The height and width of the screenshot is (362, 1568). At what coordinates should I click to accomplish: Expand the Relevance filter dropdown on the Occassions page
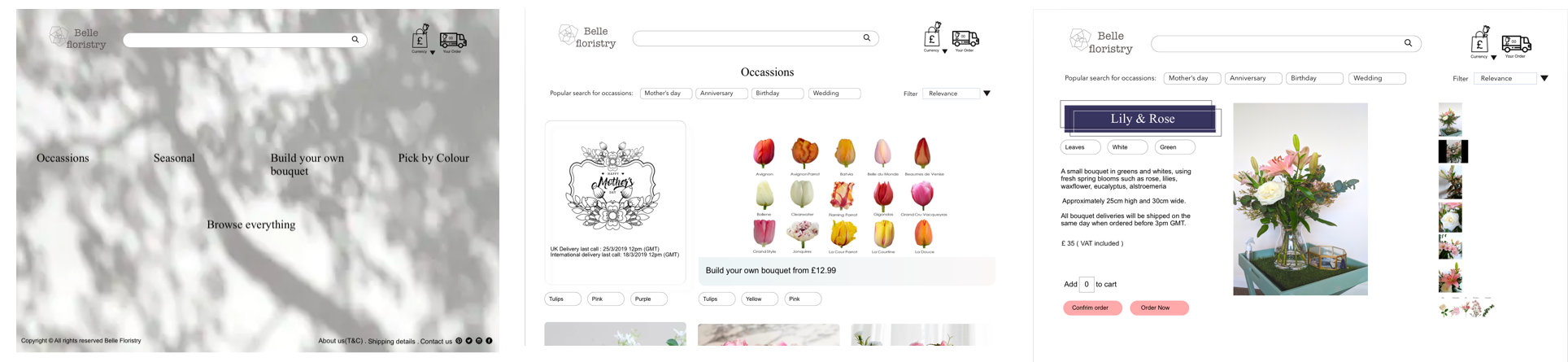point(987,94)
